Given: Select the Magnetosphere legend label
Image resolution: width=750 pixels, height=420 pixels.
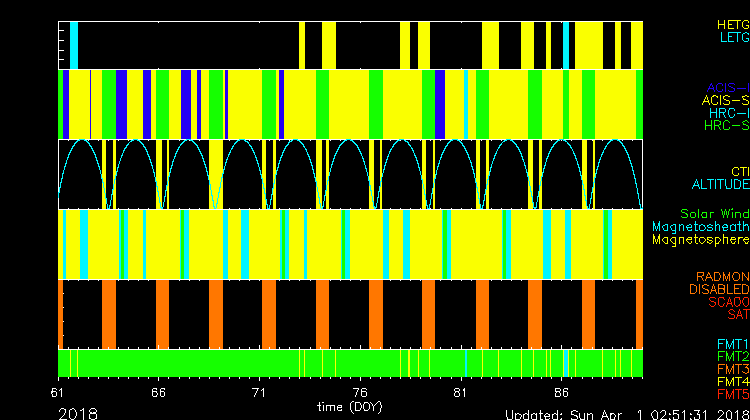Looking at the screenshot, I should [700, 240].
